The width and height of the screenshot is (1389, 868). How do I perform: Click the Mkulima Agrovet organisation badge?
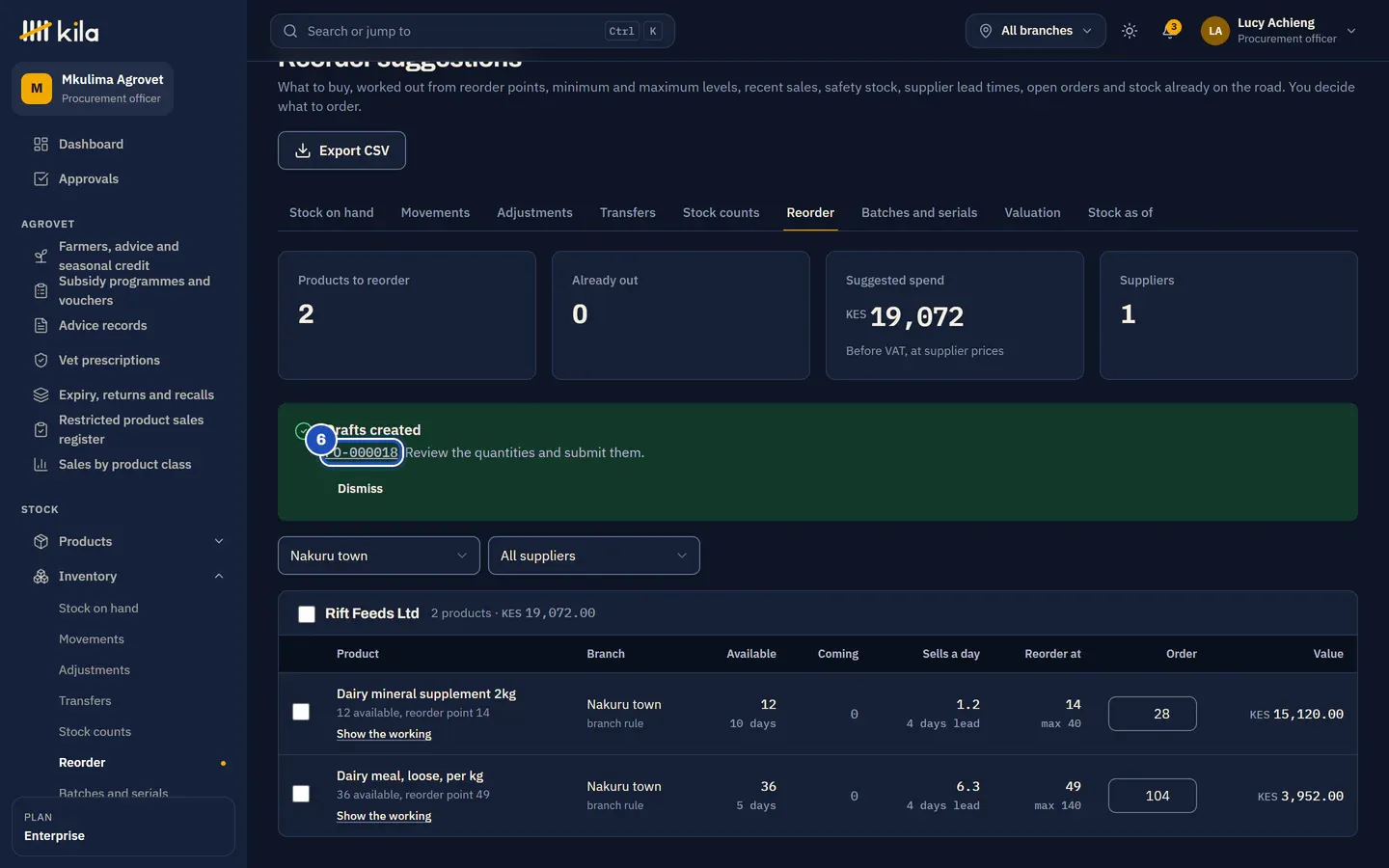93,89
